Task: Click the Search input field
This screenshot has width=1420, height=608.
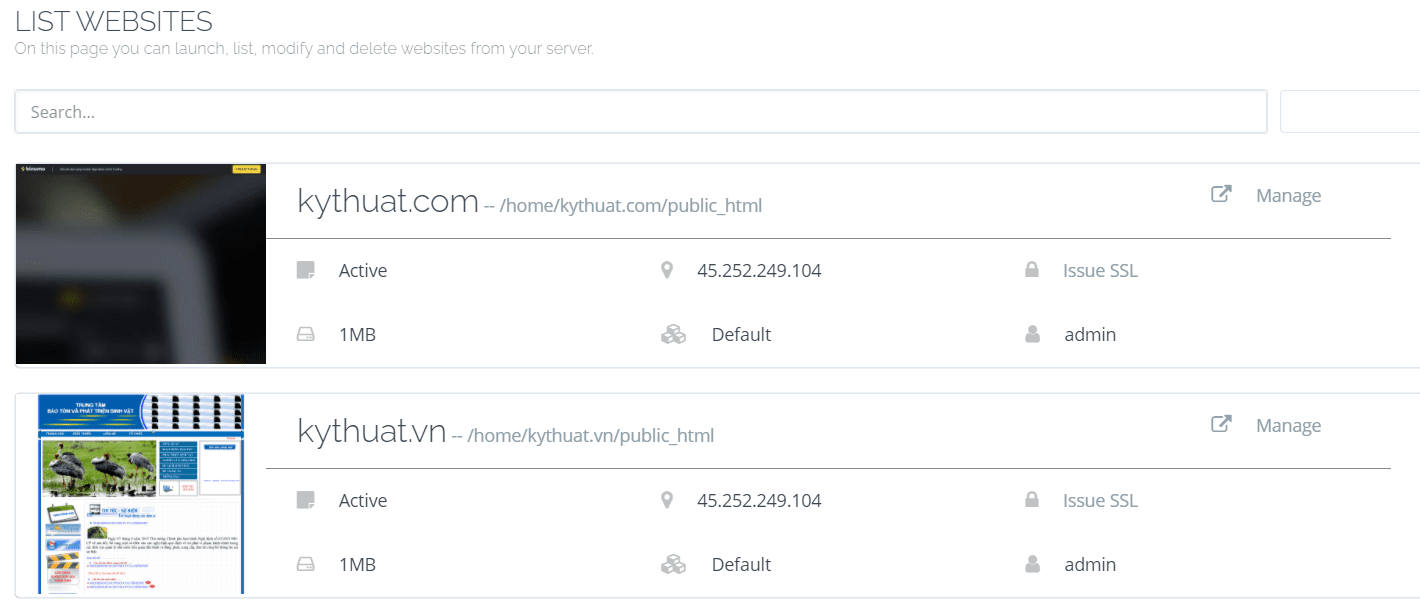Action: [639, 111]
